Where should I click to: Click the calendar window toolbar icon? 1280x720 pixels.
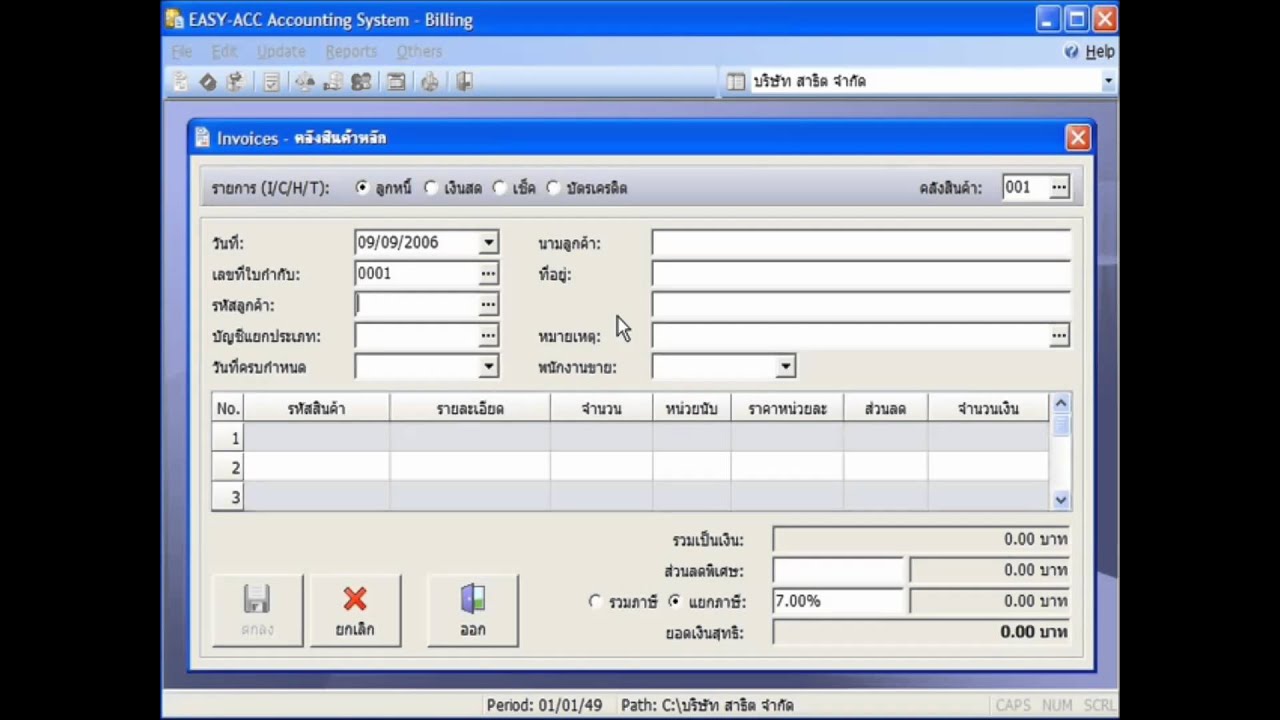point(396,82)
